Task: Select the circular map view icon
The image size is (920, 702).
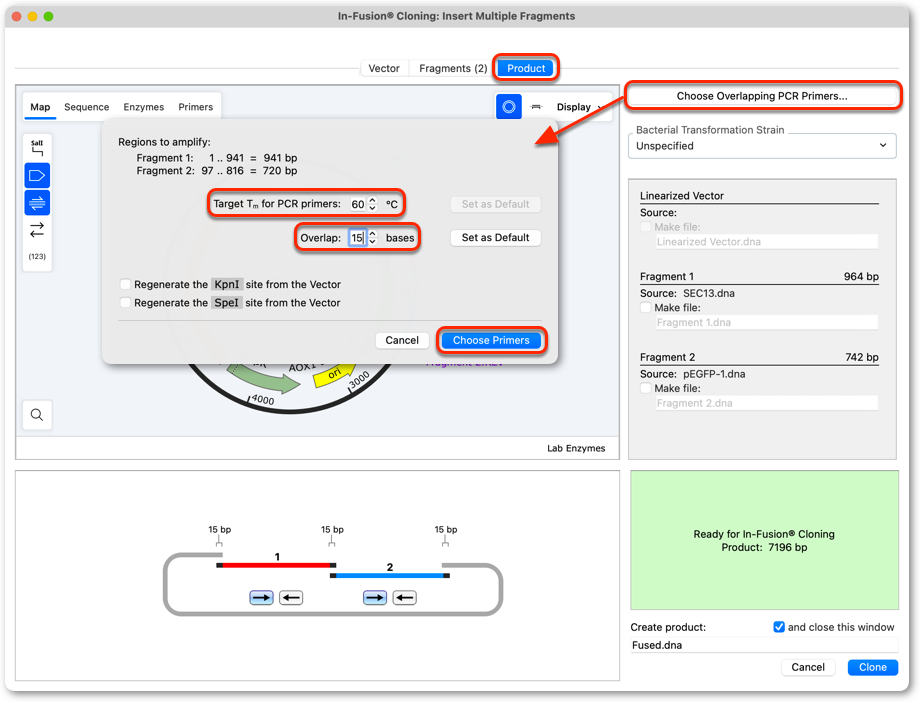Action: [509, 107]
